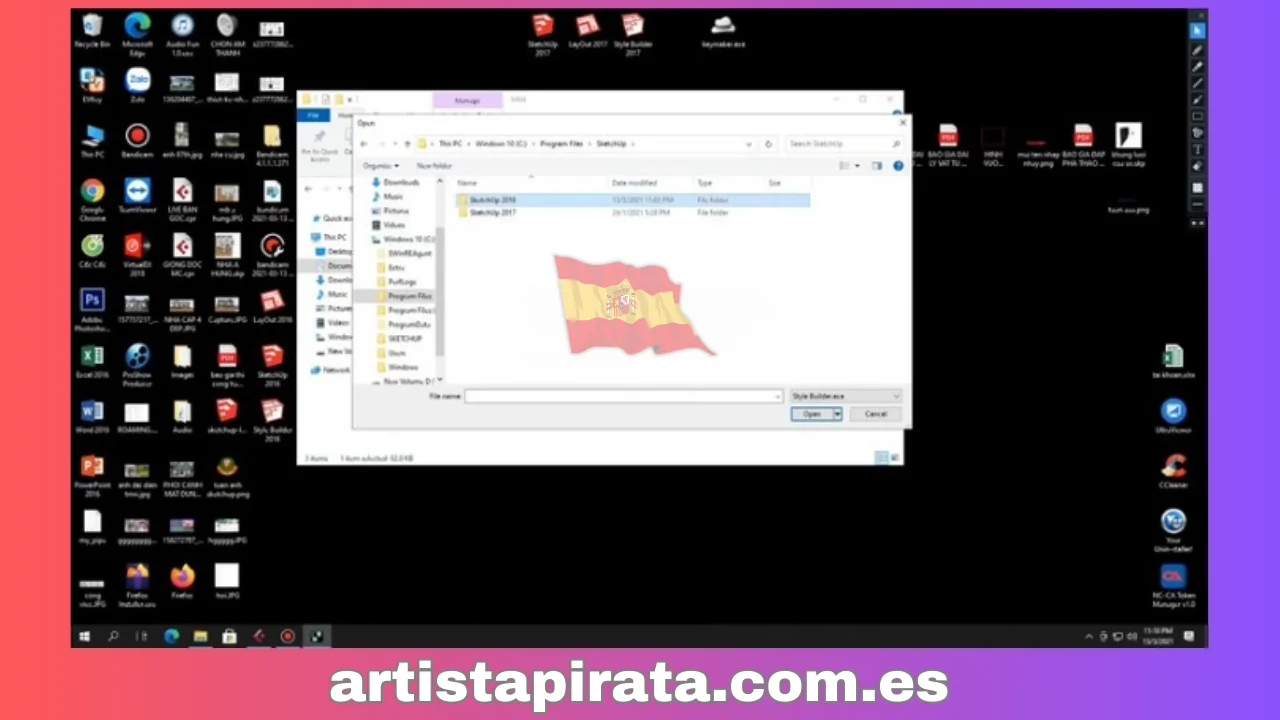Image resolution: width=1280 pixels, height=720 pixels.
Task: Open the Organize dropdown menu
Action: pyautogui.click(x=381, y=166)
